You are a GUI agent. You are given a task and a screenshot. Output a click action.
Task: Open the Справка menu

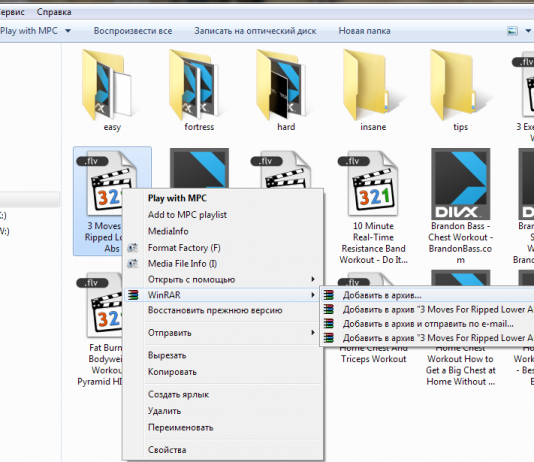[54, 12]
